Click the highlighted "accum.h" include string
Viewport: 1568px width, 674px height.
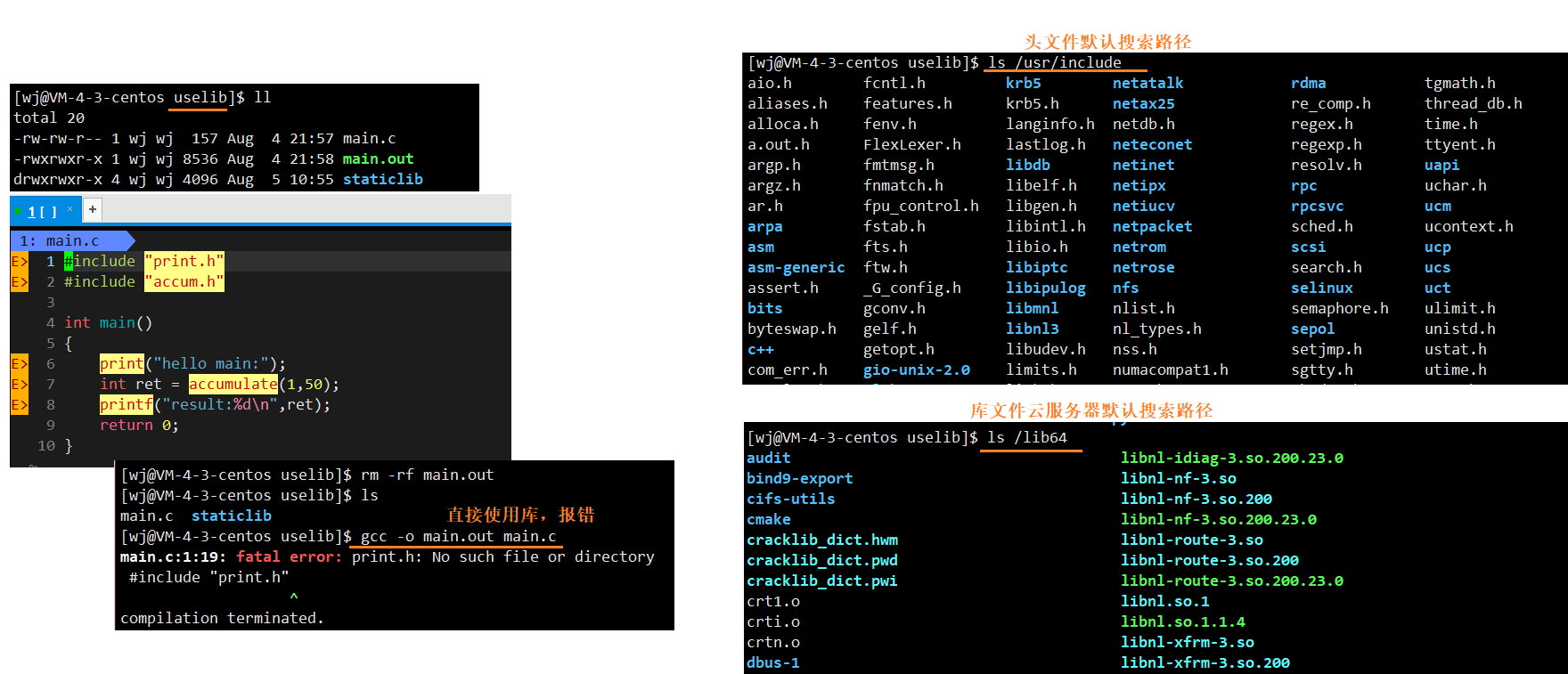[x=184, y=281]
